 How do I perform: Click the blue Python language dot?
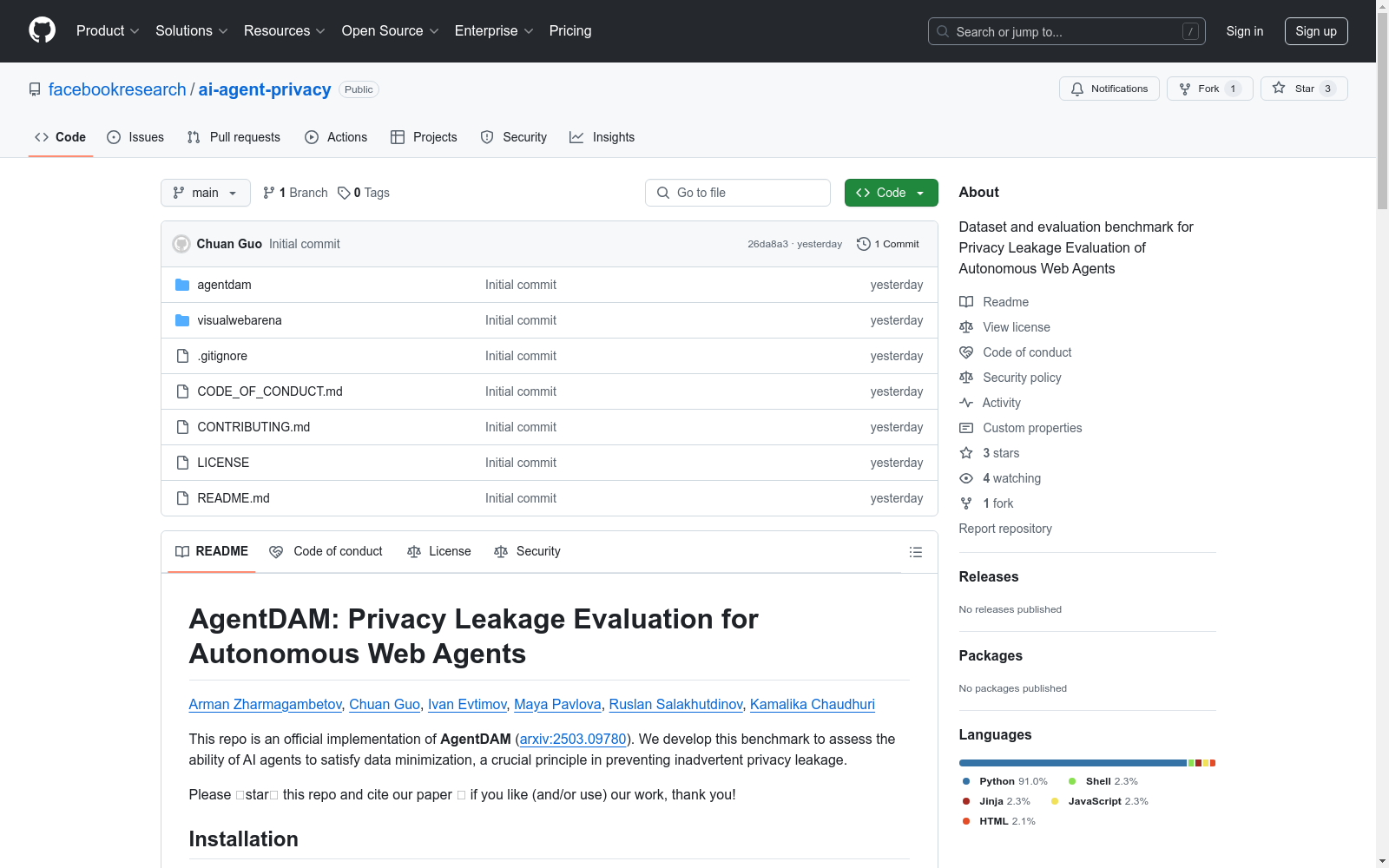pyautogui.click(x=966, y=781)
